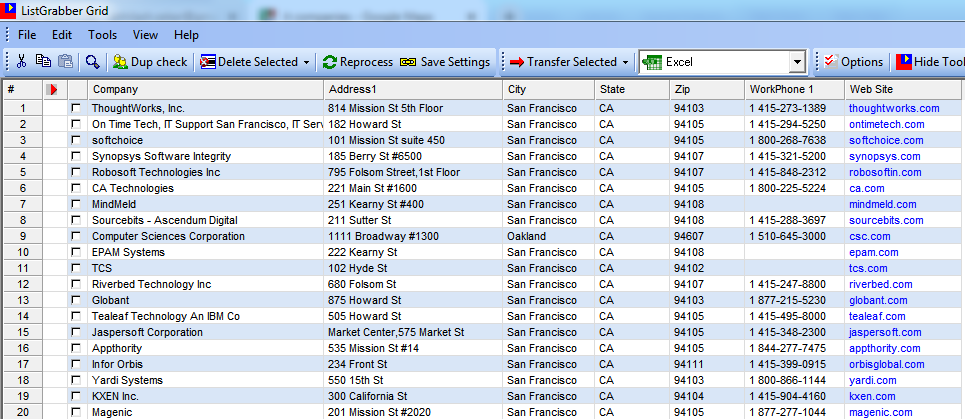This screenshot has width=965, height=419.
Task: Open the Tools menu
Action: [102, 34]
